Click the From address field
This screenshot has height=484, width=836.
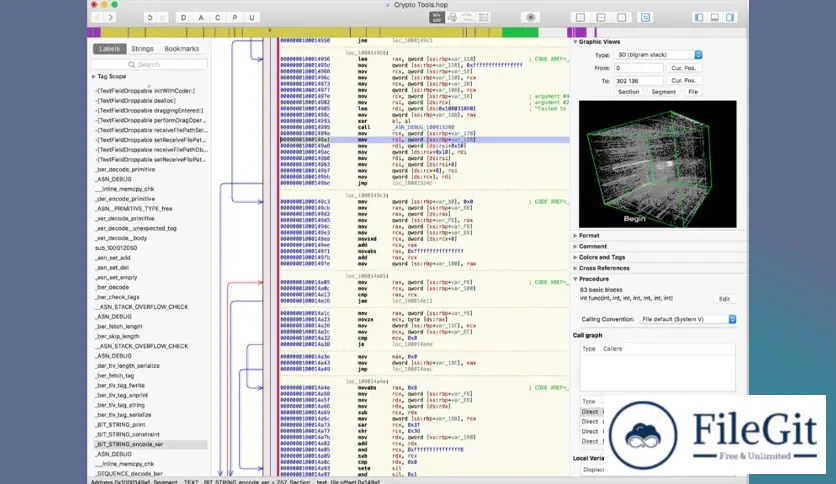pyautogui.click(x=638, y=68)
